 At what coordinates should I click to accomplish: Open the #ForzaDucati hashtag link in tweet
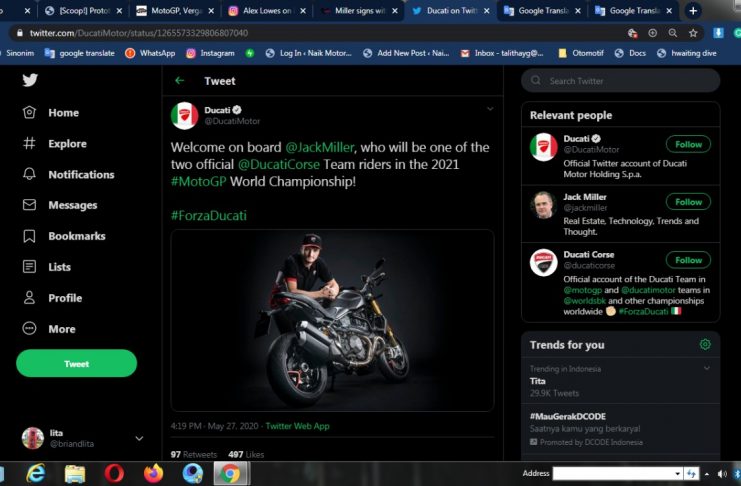208,215
